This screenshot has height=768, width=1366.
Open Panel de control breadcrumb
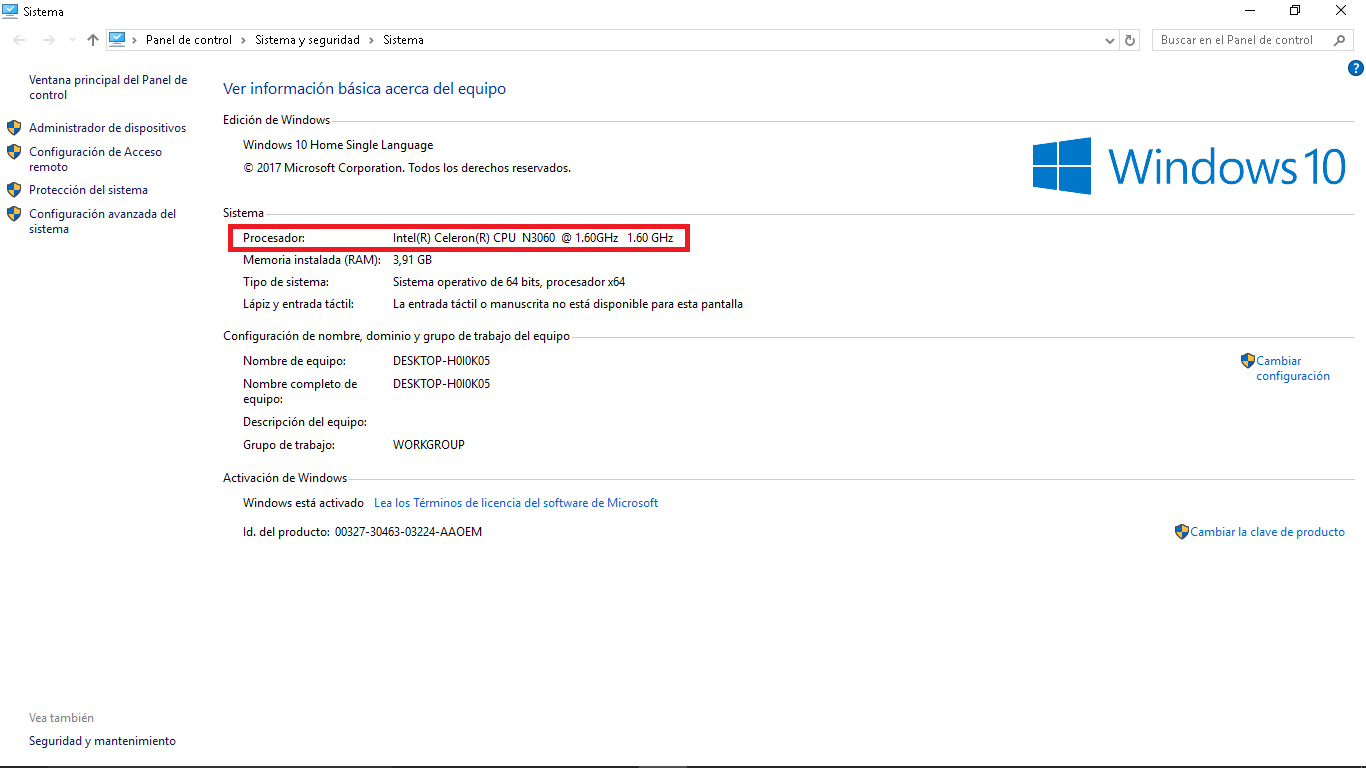tap(189, 40)
